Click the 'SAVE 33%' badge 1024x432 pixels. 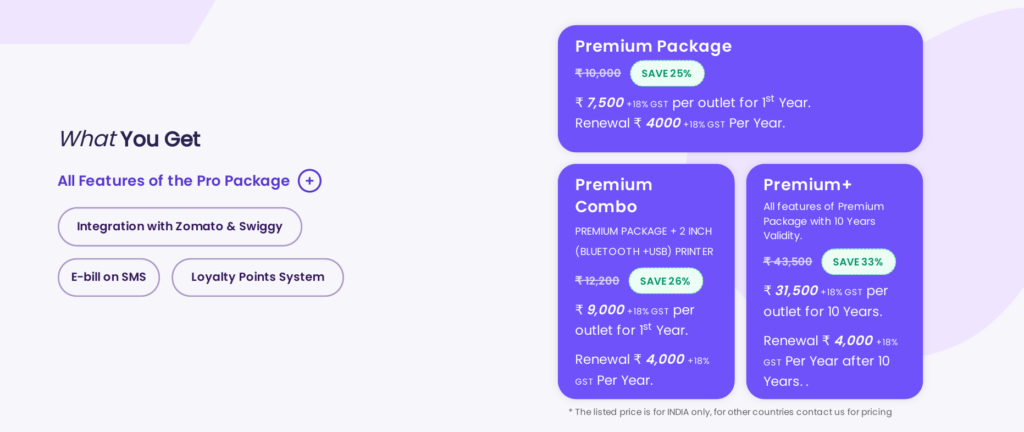[x=858, y=262]
